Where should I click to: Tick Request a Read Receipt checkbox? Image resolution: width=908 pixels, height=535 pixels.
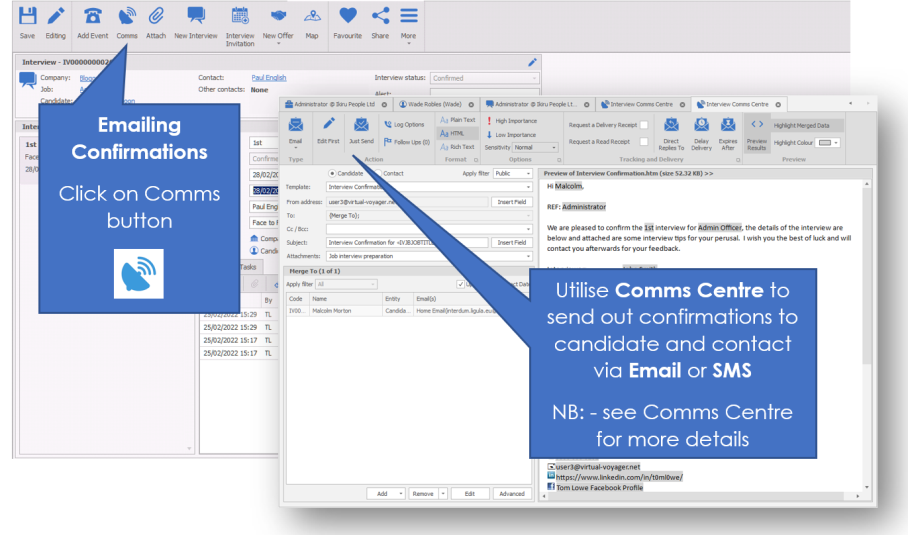tap(644, 143)
